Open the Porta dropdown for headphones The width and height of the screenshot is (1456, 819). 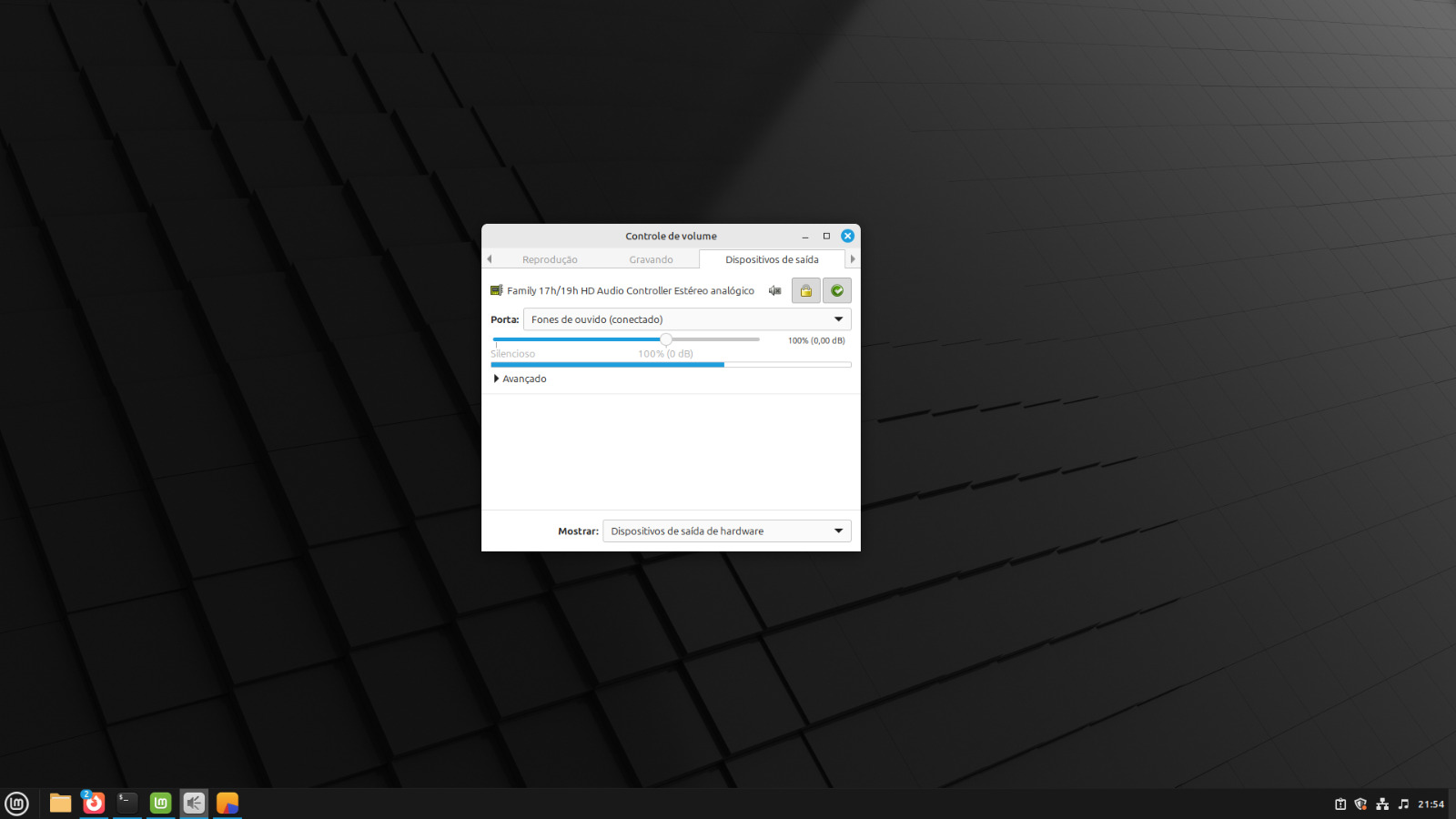coord(687,319)
